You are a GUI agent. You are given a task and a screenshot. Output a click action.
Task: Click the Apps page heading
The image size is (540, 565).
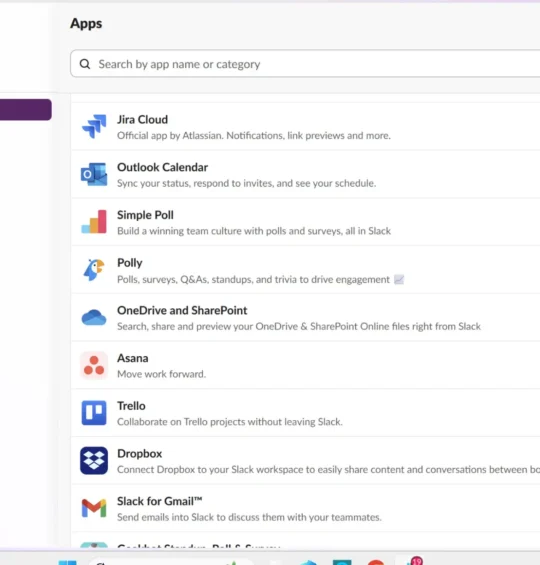[86, 24]
